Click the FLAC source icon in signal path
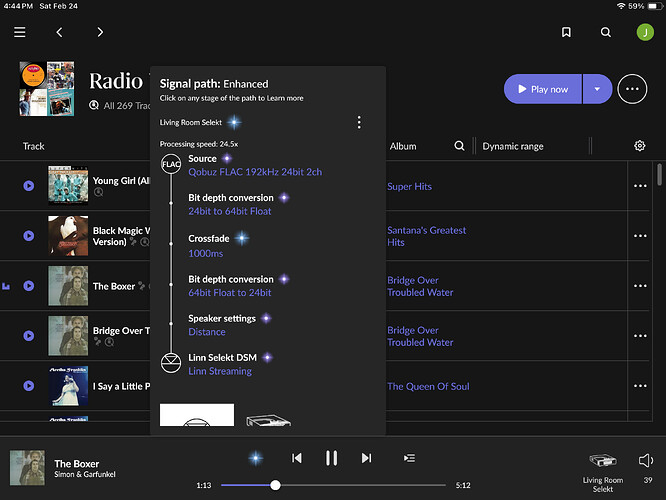This screenshot has height=500, width=666. [x=171, y=164]
